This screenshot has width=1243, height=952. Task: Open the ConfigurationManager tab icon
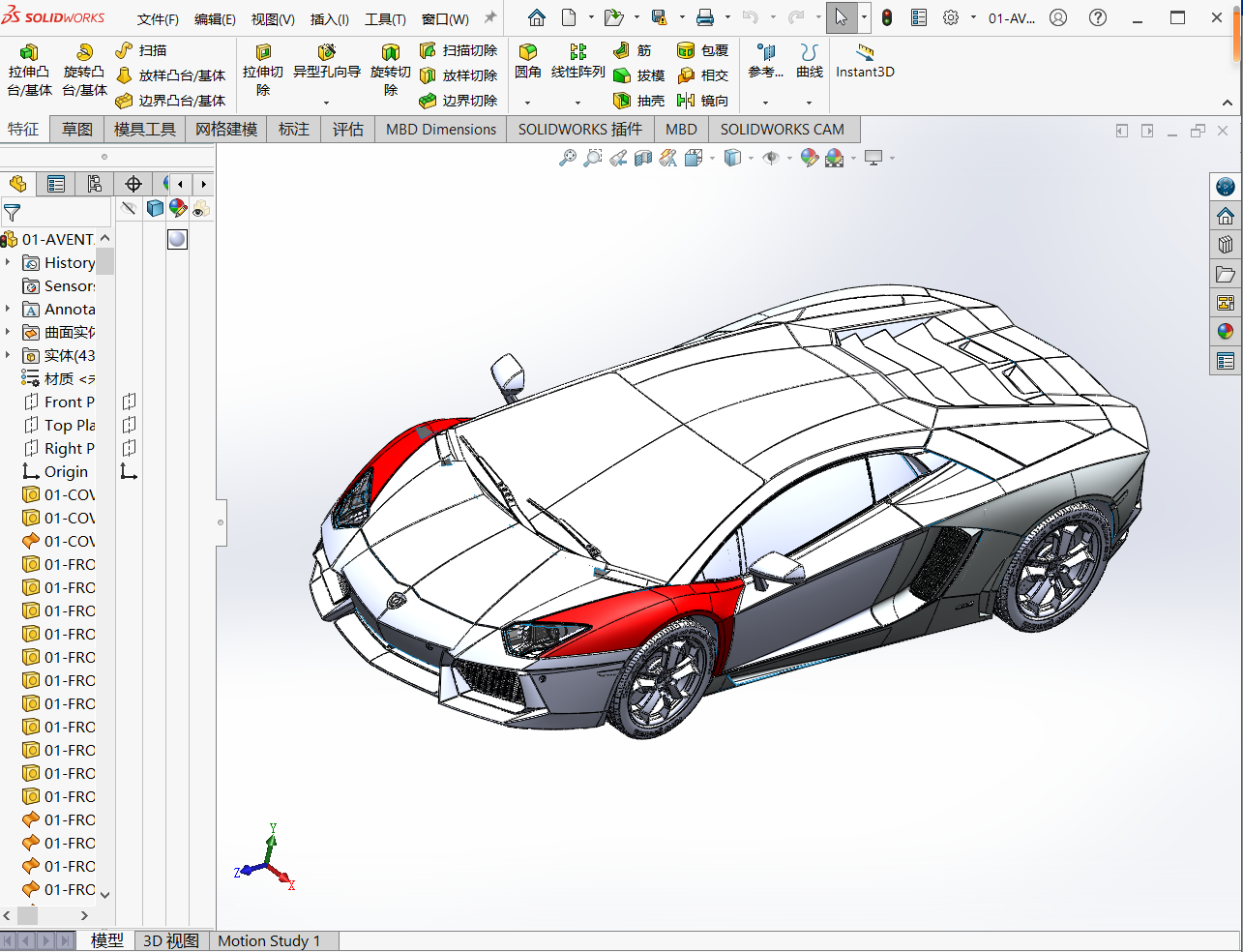(x=95, y=184)
